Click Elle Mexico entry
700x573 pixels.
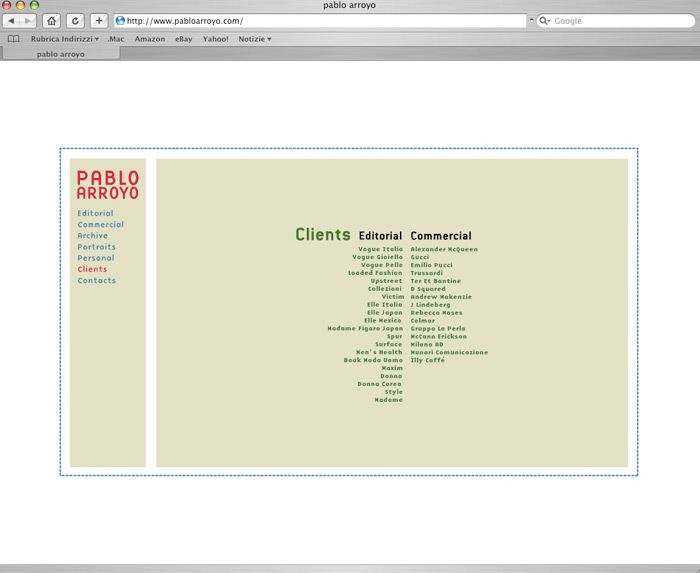383,320
